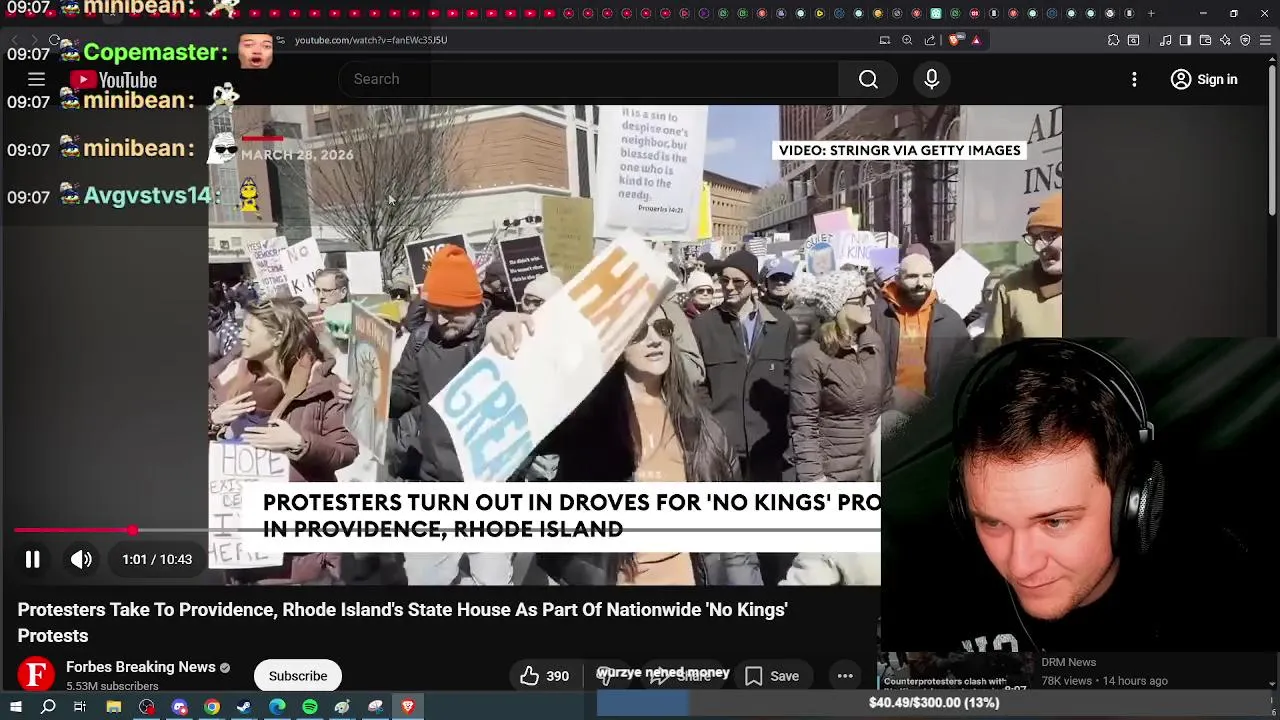
Task: Like the video with 390 likes
Action: 543,676
